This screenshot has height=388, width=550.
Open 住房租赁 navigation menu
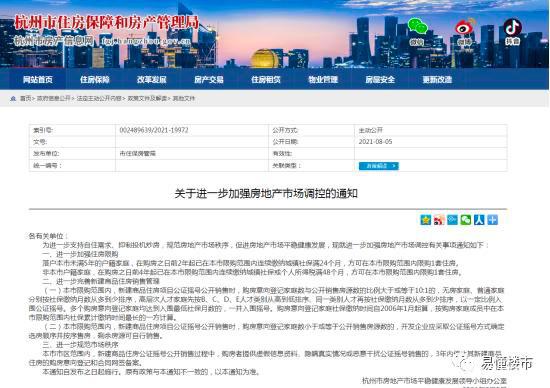point(266,80)
